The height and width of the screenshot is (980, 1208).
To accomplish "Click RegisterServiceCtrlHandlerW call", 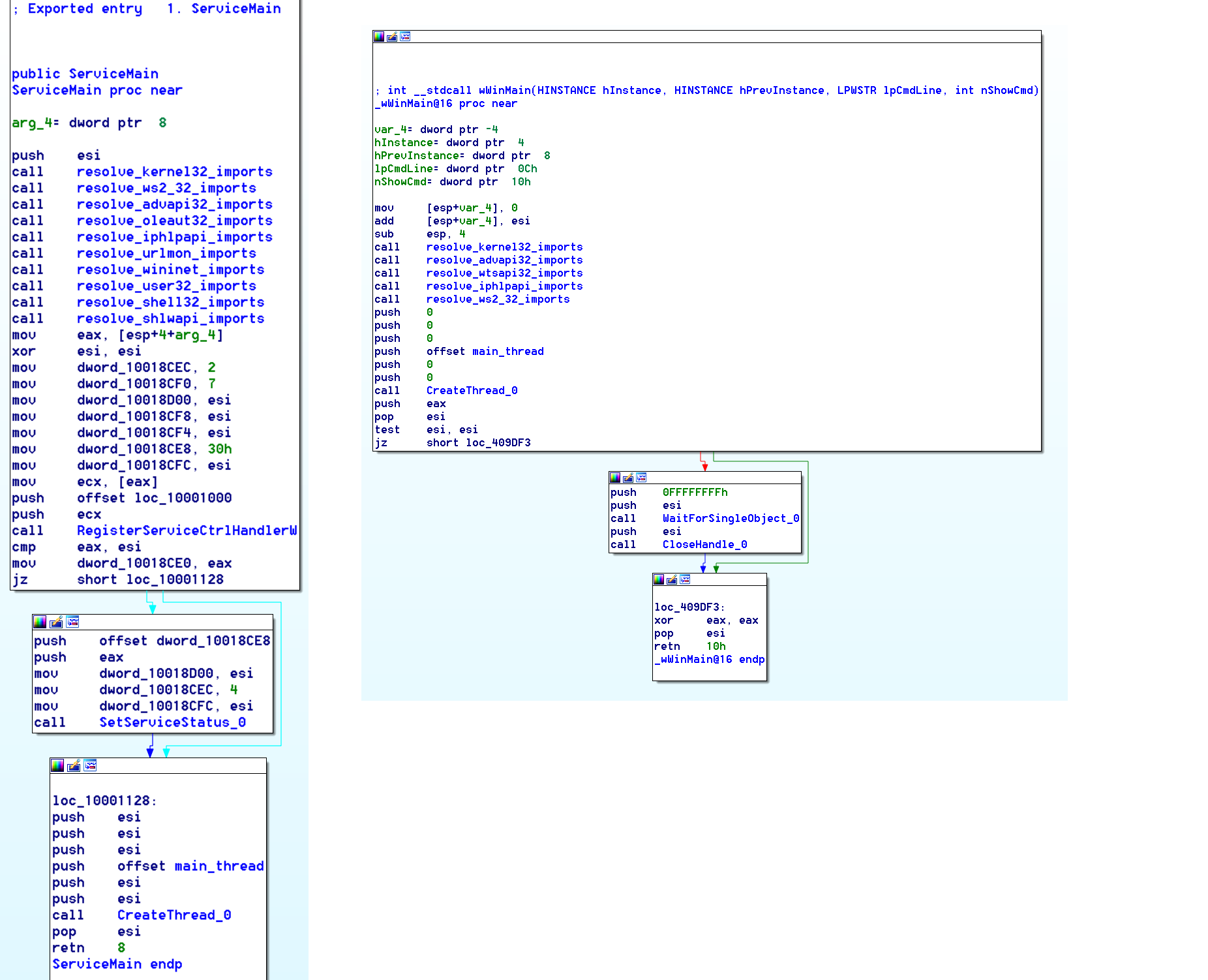I will pyautogui.click(x=187, y=530).
